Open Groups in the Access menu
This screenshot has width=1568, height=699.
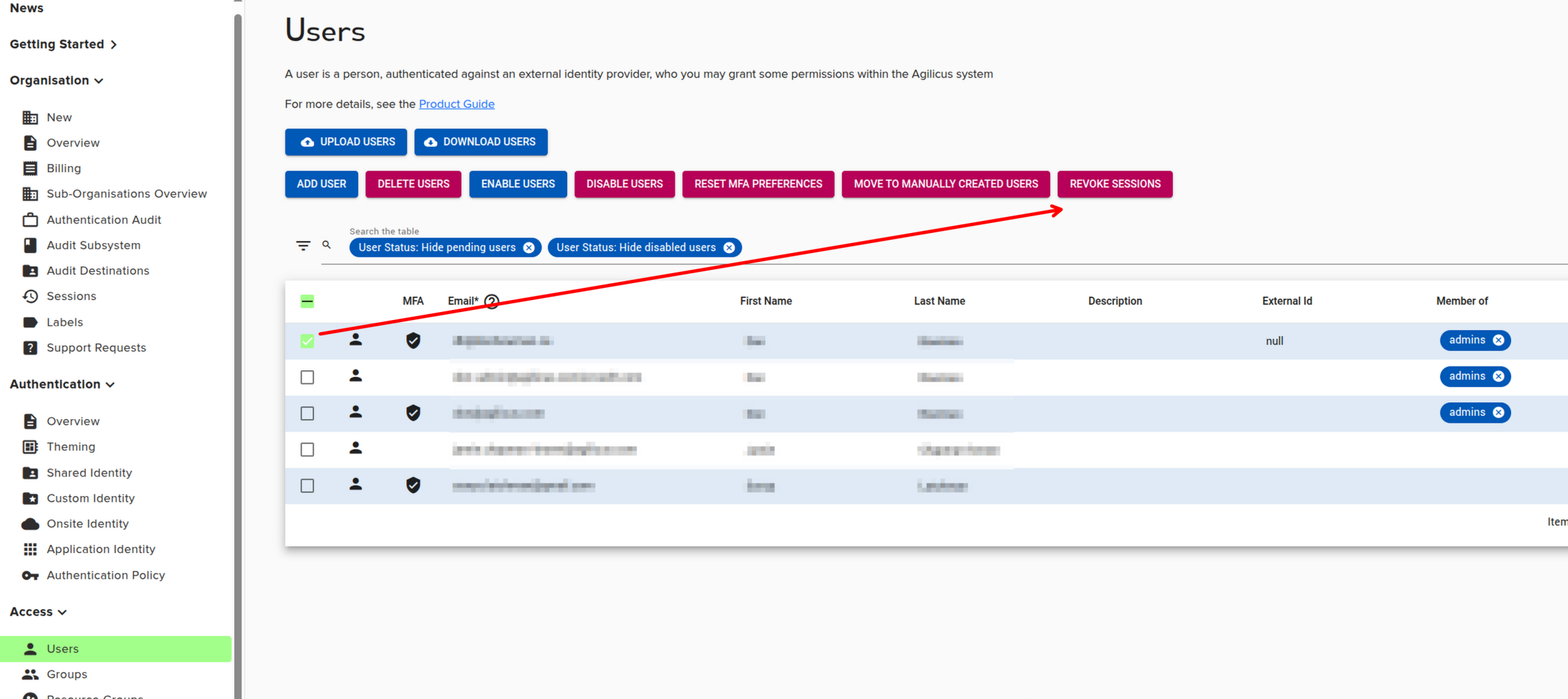click(x=67, y=675)
